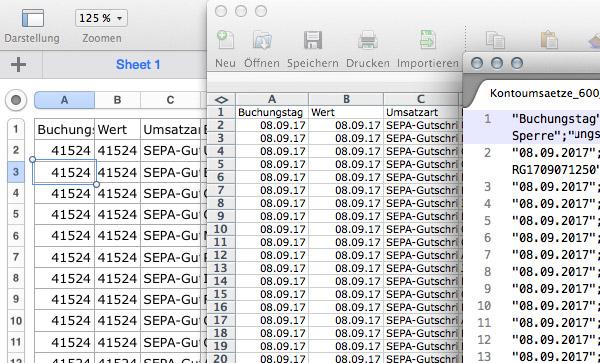600x363 pixels.
Task: Click line 6 text "08.09.2017" in editor
Action: pos(554,238)
